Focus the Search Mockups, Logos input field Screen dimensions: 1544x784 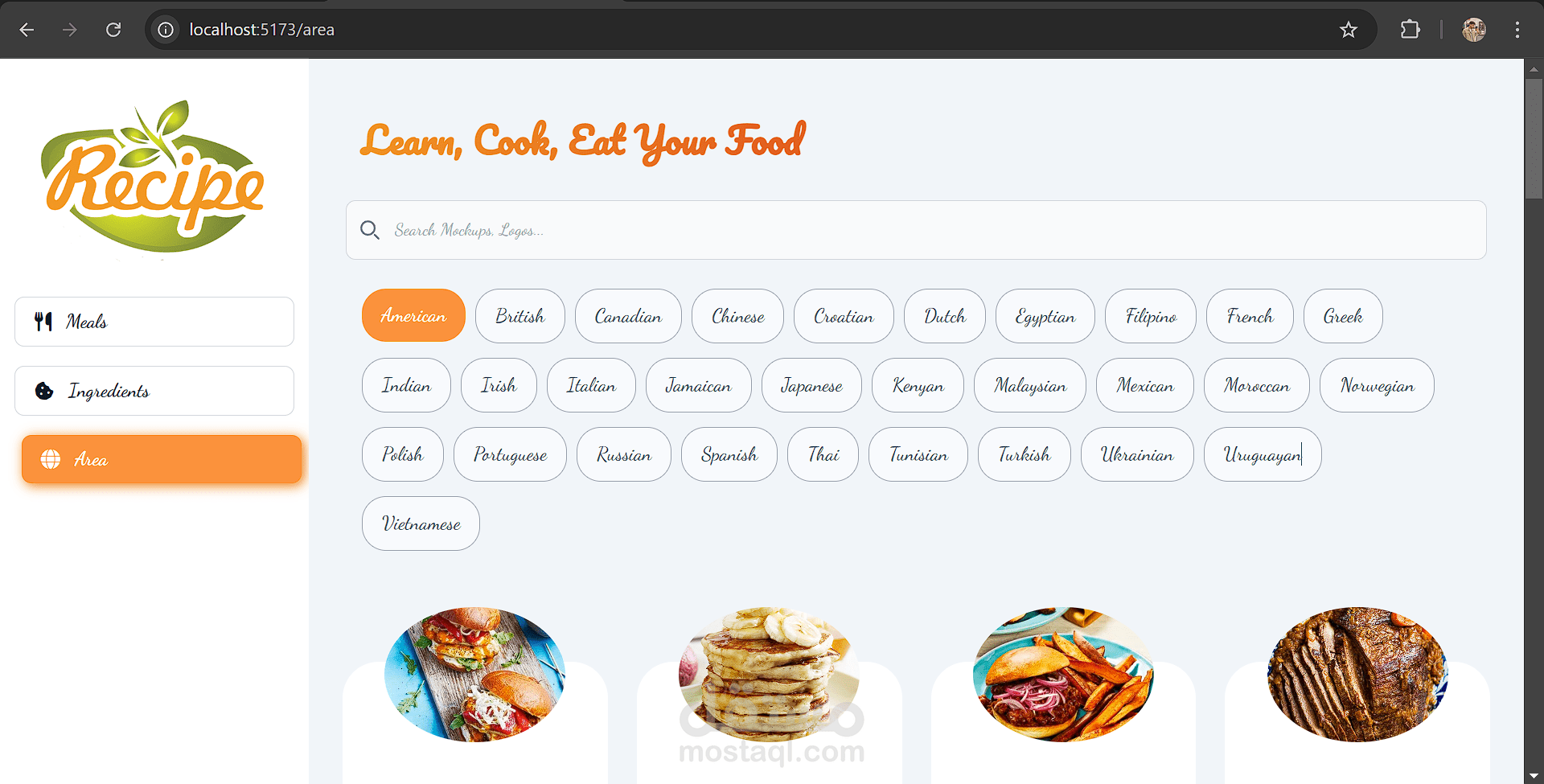tap(916, 230)
